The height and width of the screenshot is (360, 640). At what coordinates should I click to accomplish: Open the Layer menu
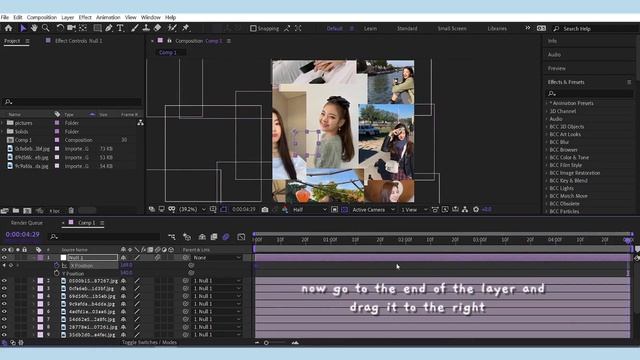[68, 18]
